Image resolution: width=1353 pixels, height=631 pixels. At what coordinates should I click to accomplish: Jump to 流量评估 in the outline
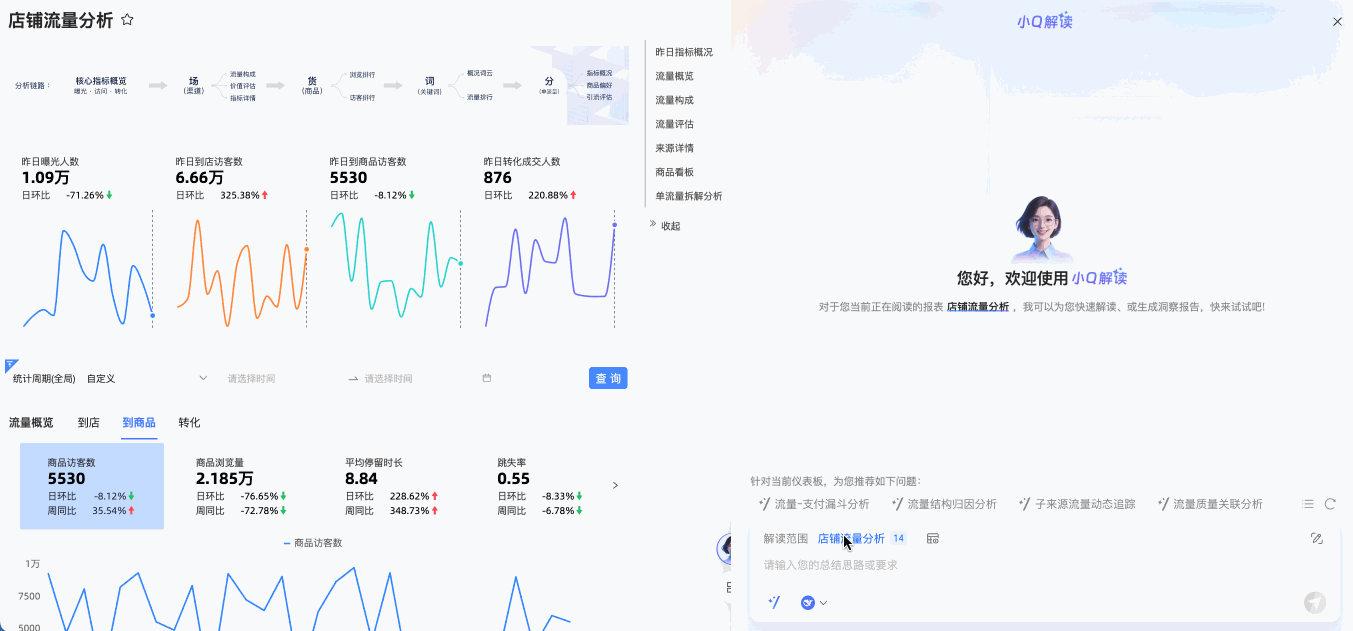[x=674, y=124]
